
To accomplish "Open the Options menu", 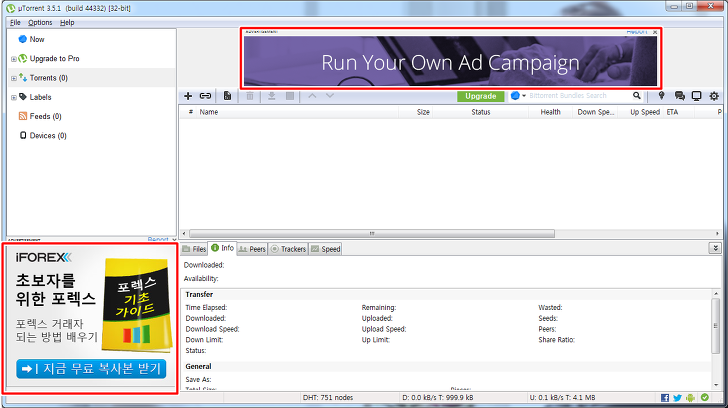I will (40, 22).
